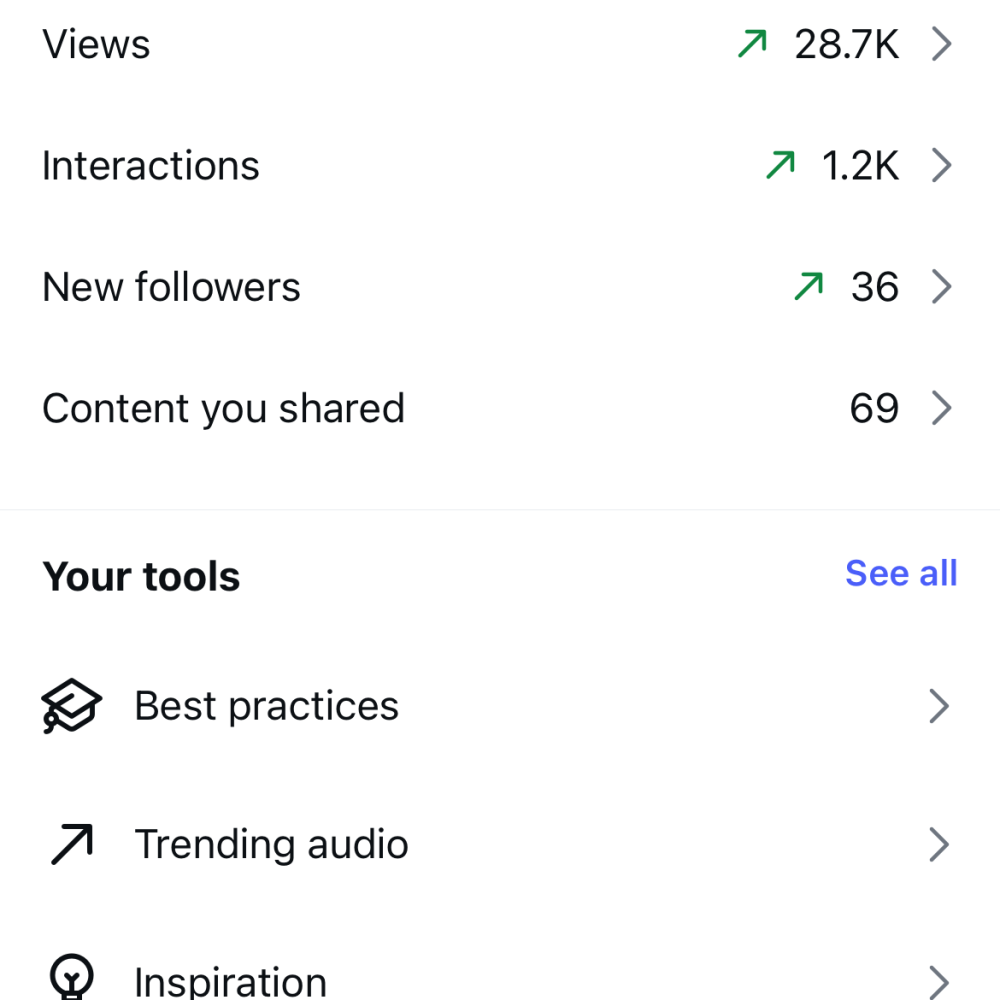
Task: Open the Trending audio tool
Action: [500, 844]
